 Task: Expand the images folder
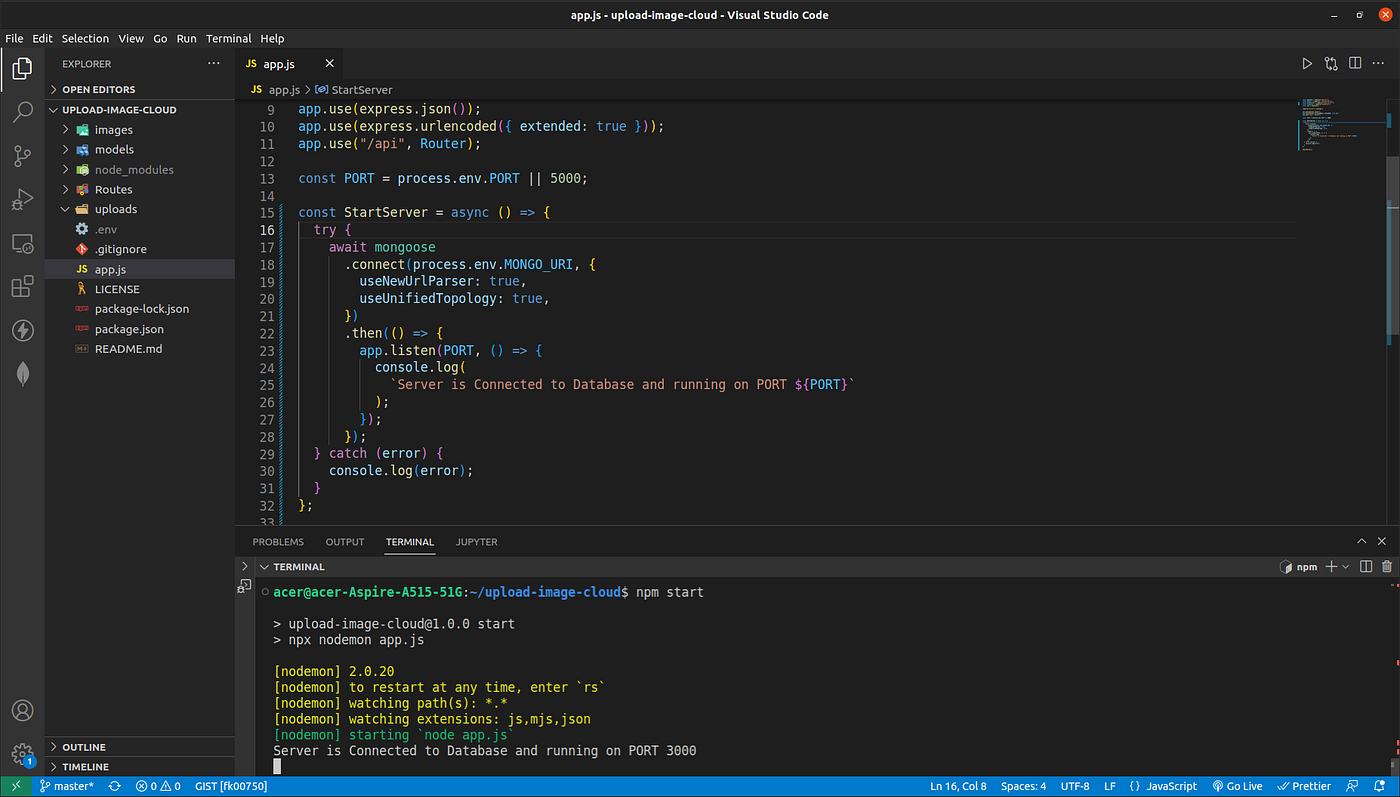coord(113,130)
